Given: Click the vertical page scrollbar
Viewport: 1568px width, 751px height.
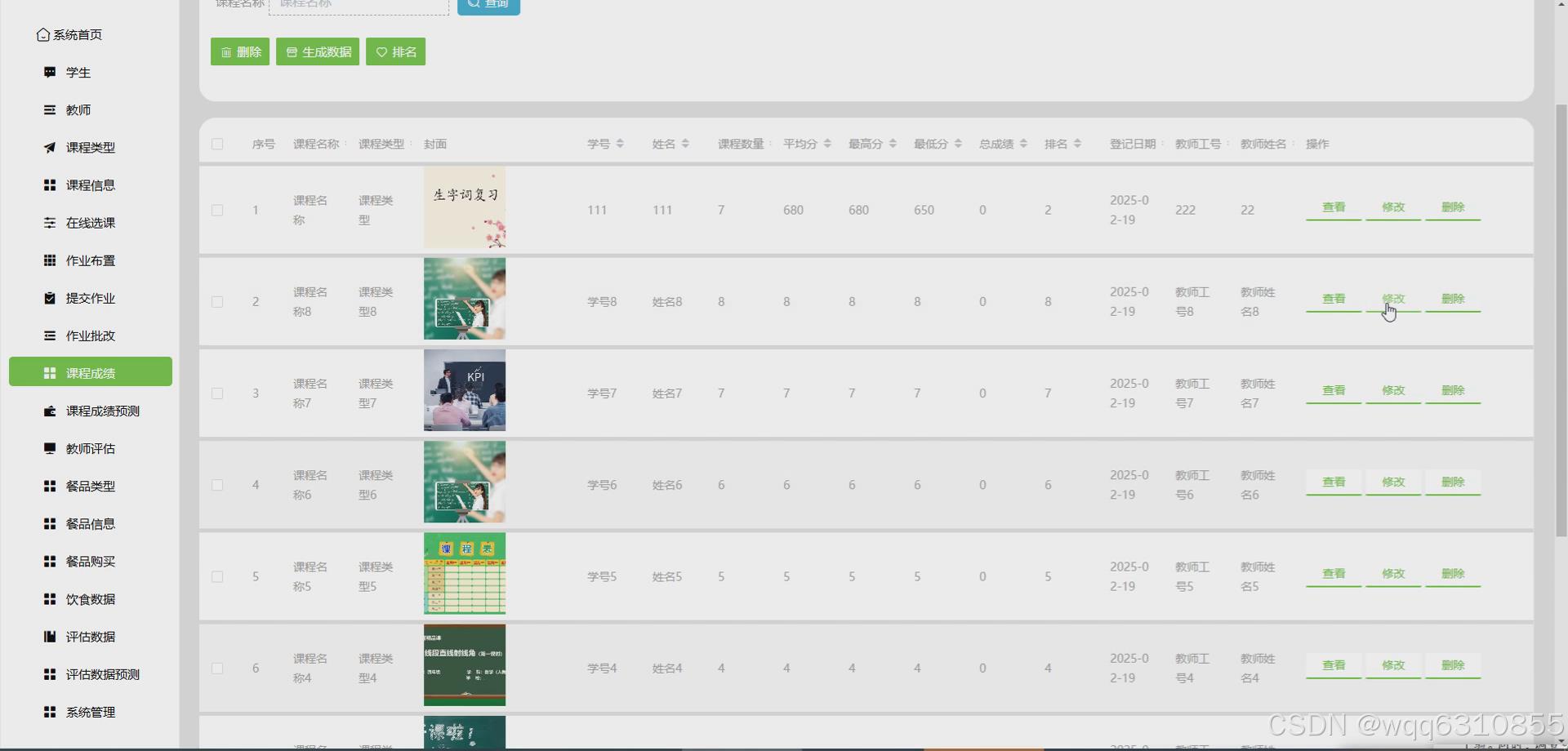Looking at the screenshot, I should (1561, 320).
